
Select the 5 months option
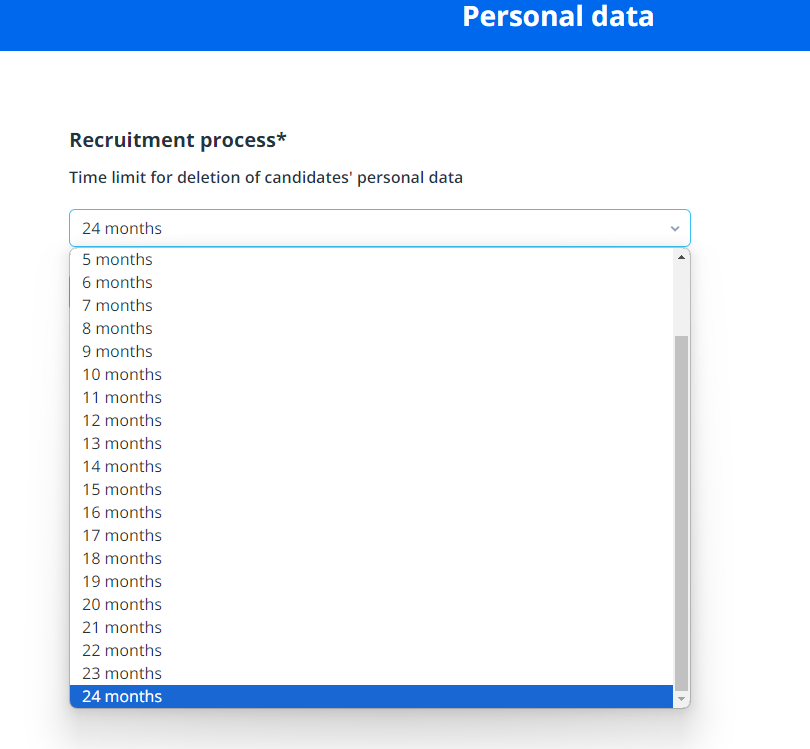117,259
